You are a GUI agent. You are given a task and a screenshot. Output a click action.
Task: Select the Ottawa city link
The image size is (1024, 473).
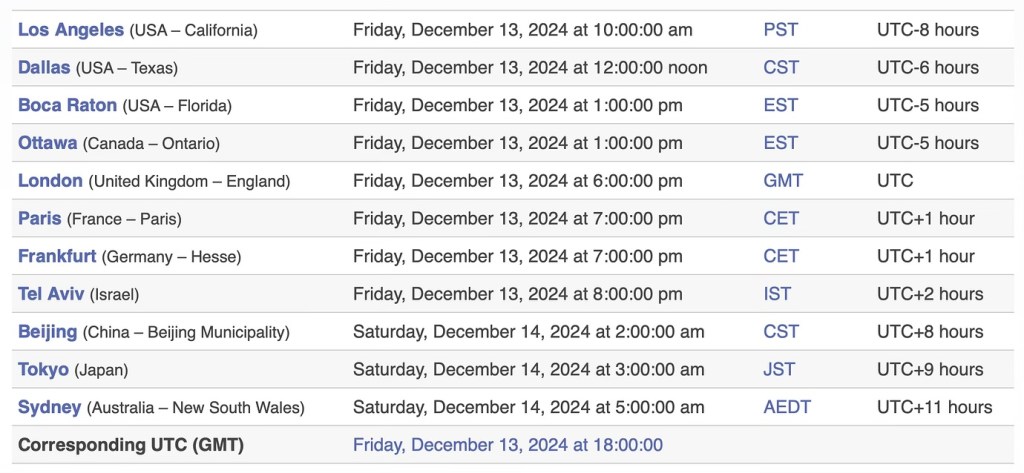click(47, 143)
